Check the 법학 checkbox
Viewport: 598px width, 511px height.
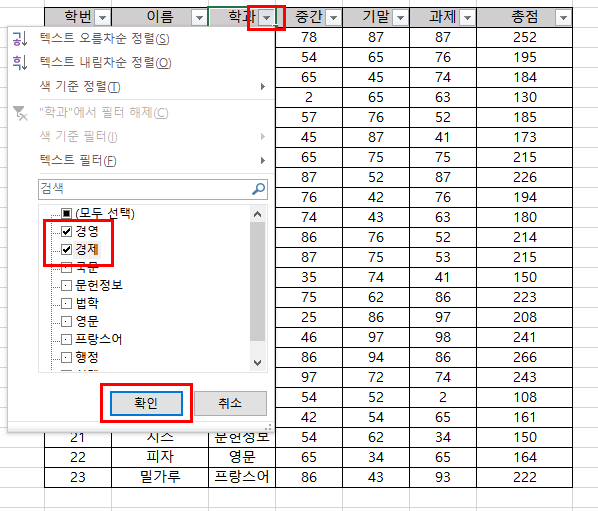(66, 303)
